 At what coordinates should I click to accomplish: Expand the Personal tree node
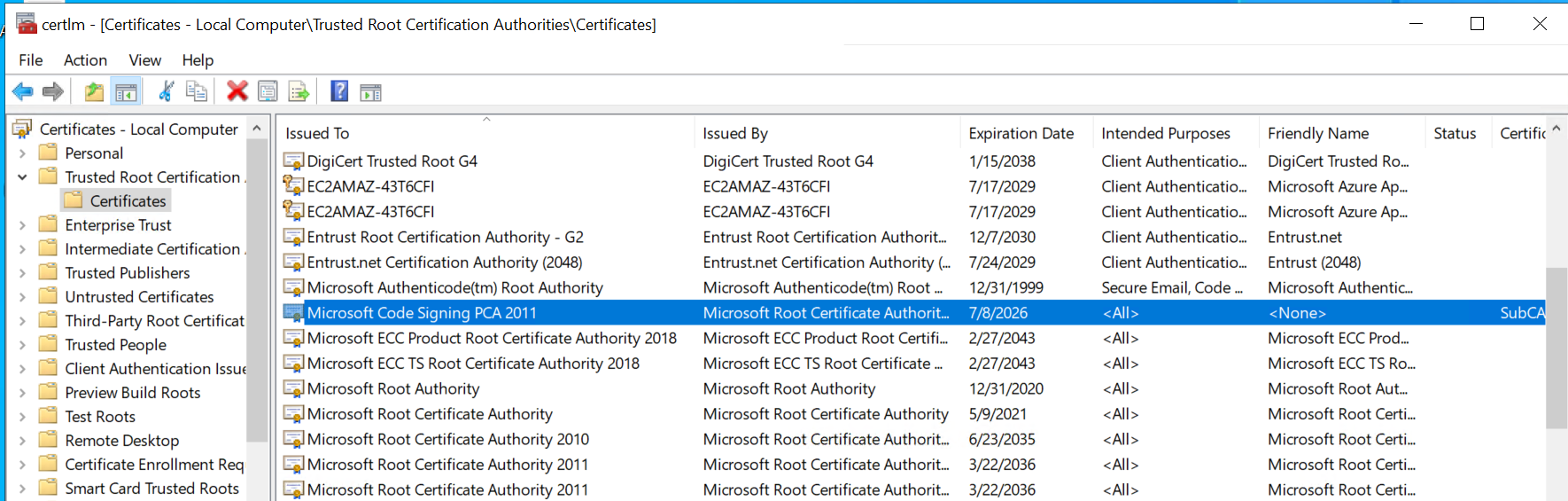(22, 153)
